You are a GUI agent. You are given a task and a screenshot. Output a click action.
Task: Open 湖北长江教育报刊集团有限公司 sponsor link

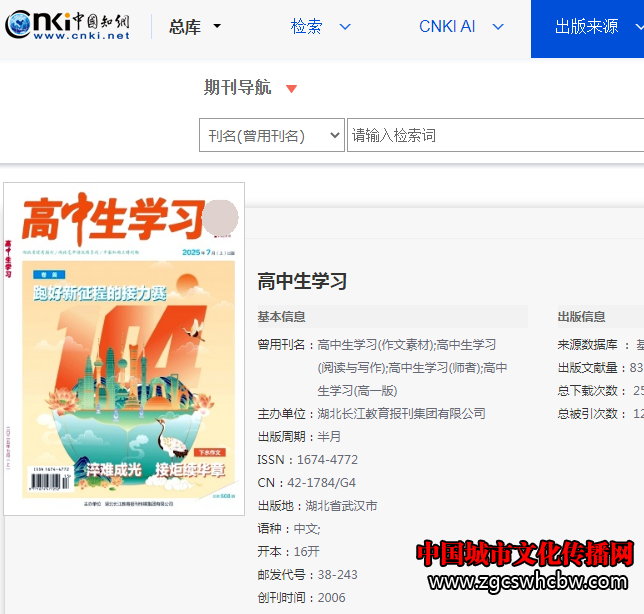401,413
